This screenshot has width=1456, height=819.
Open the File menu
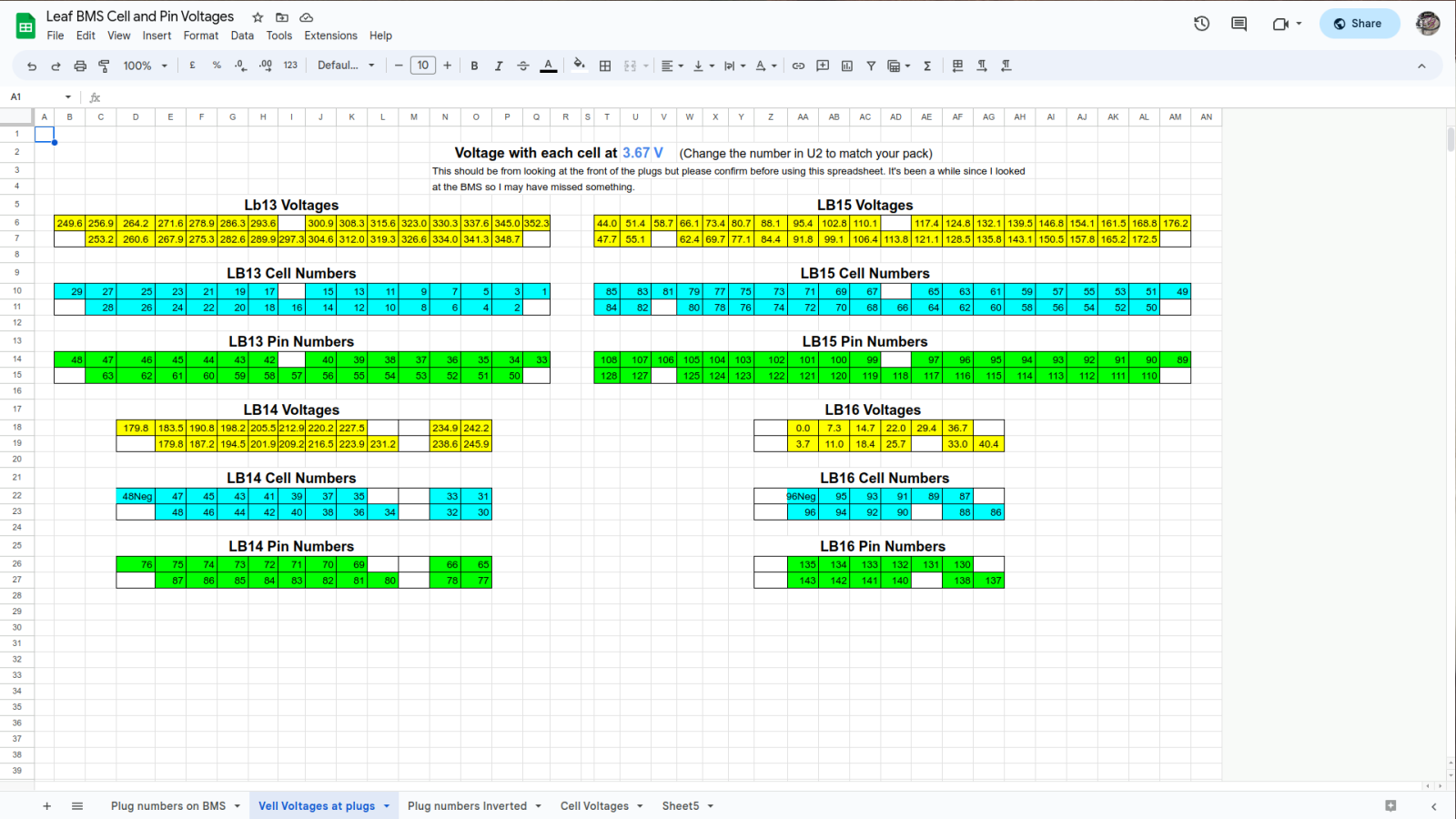(56, 35)
